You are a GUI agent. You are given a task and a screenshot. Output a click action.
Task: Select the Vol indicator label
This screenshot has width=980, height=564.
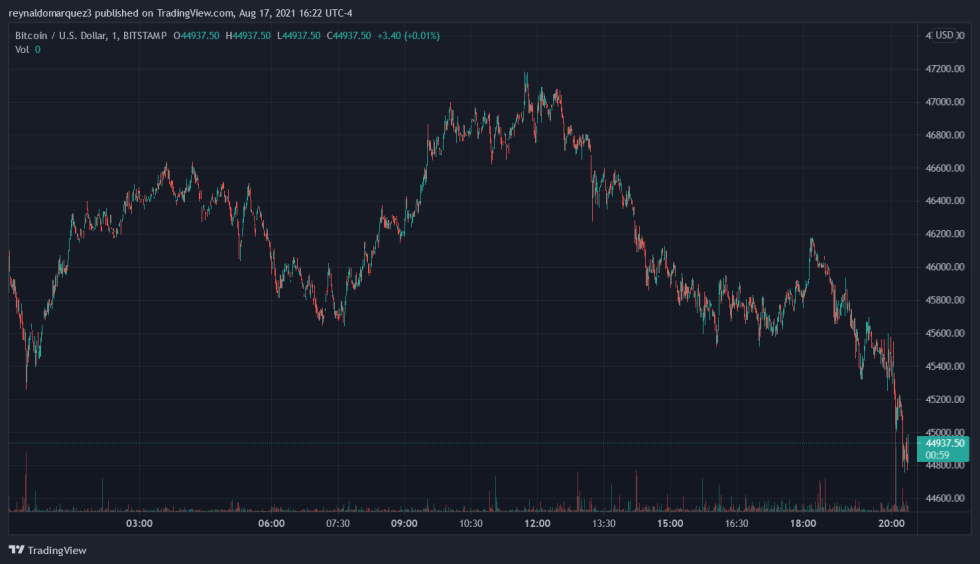click(21, 49)
